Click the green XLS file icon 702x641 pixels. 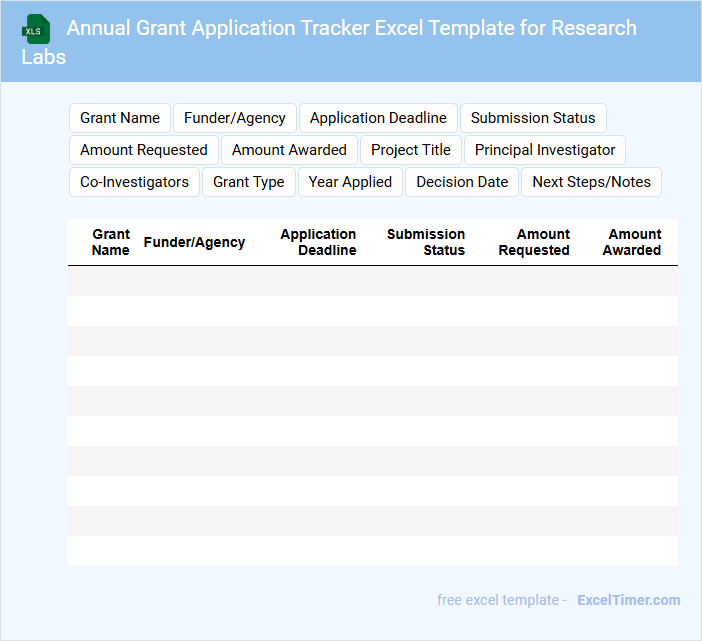pyautogui.click(x=36, y=29)
